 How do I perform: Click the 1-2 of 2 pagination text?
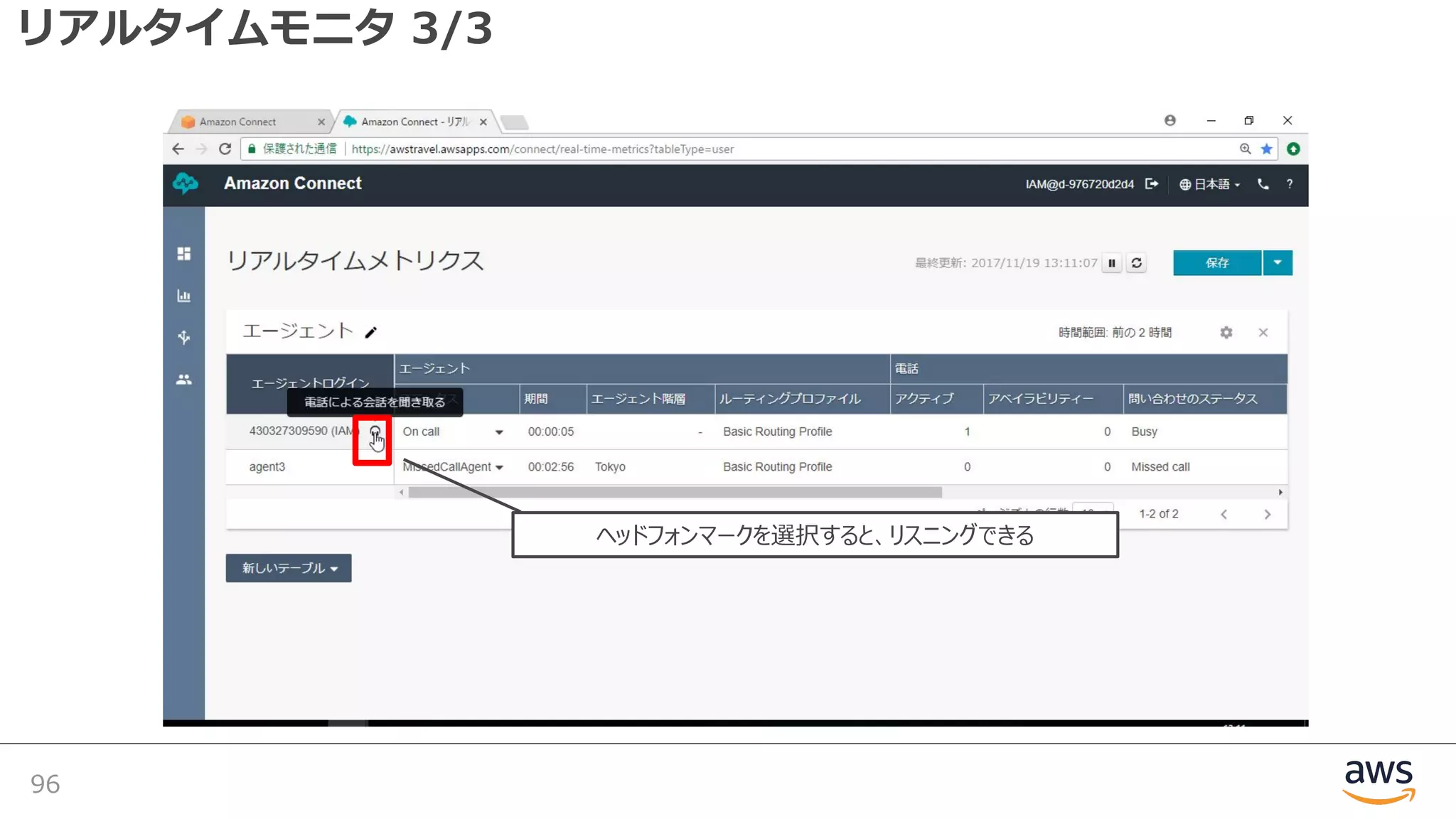(1158, 514)
